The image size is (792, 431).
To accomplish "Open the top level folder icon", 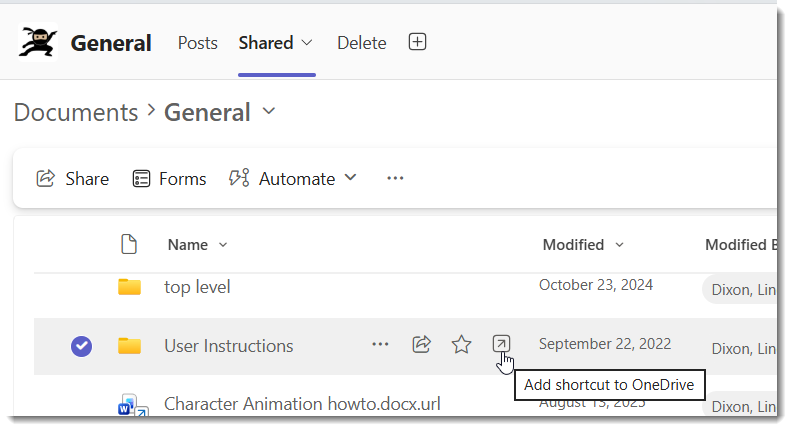I will click(x=129, y=286).
